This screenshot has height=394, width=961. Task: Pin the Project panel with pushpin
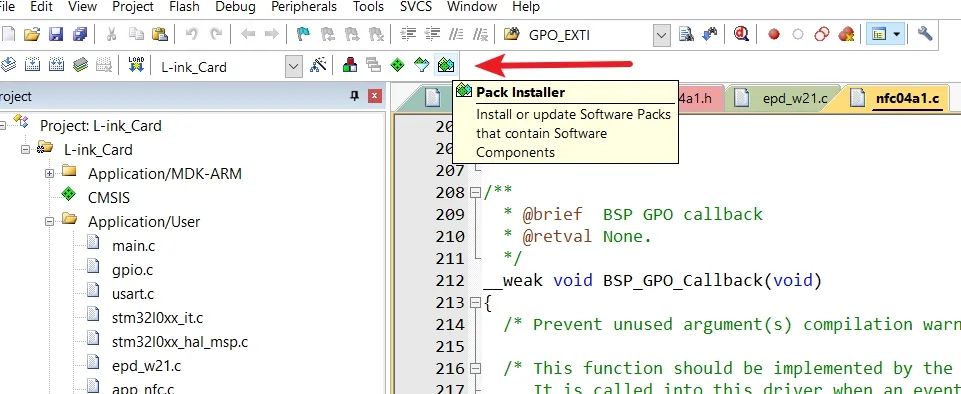(355, 96)
